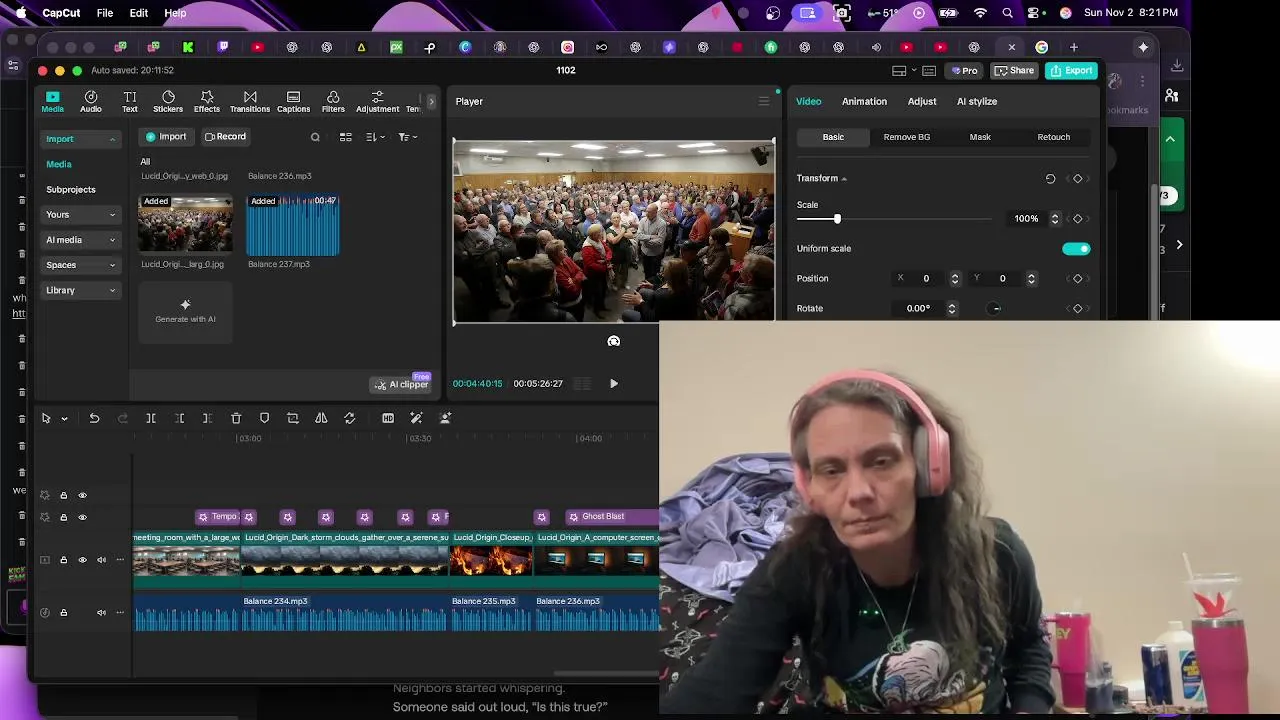This screenshot has width=1280, height=720.
Task: Open the Adjustment panel
Action: tap(377, 101)
